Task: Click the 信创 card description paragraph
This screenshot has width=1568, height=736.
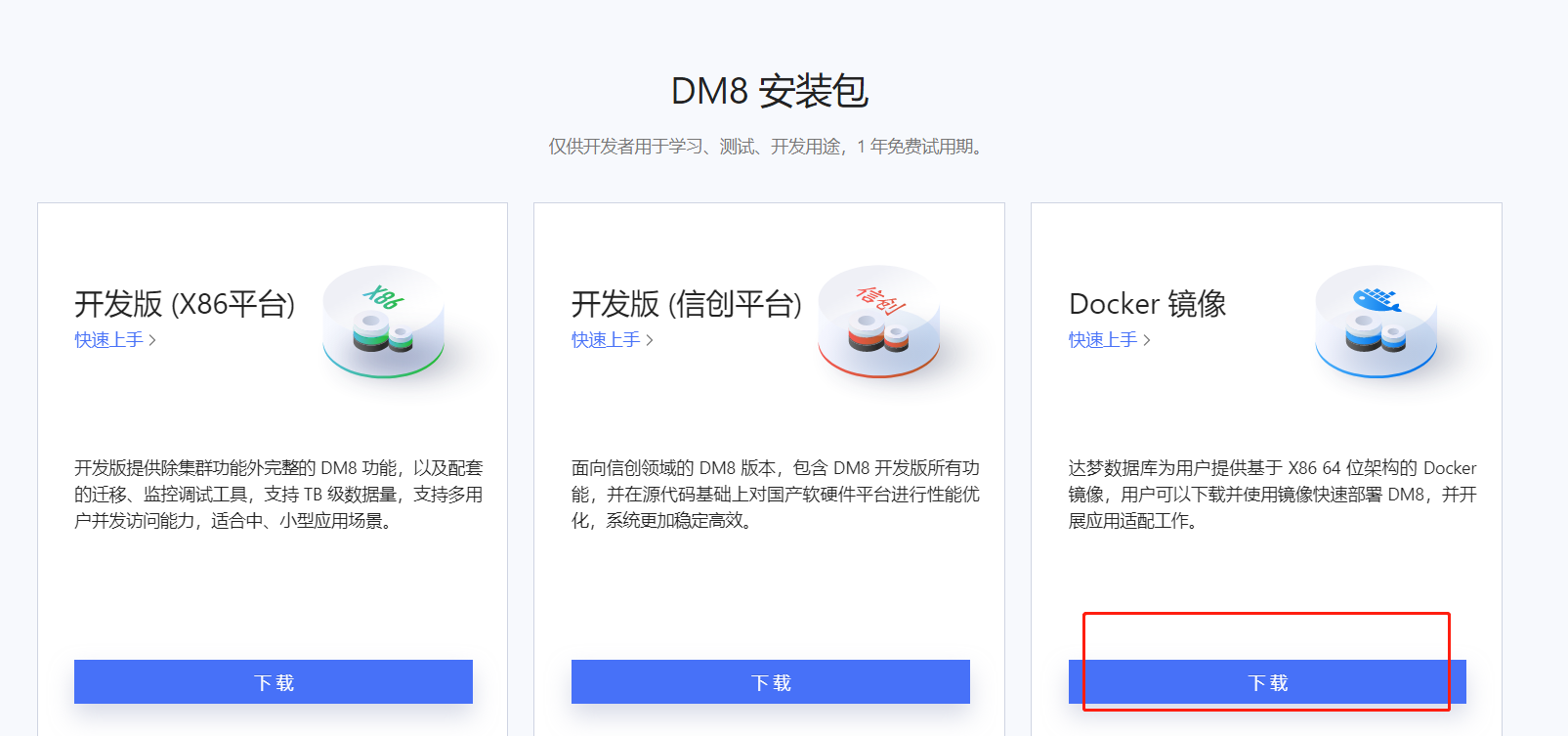Action: tap(776, 495)
